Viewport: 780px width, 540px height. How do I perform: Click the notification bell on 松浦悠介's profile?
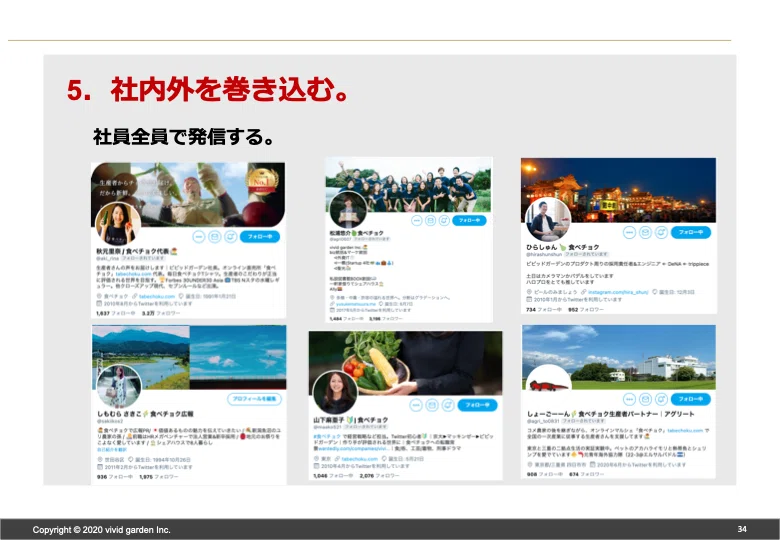[x=444, y=220]
